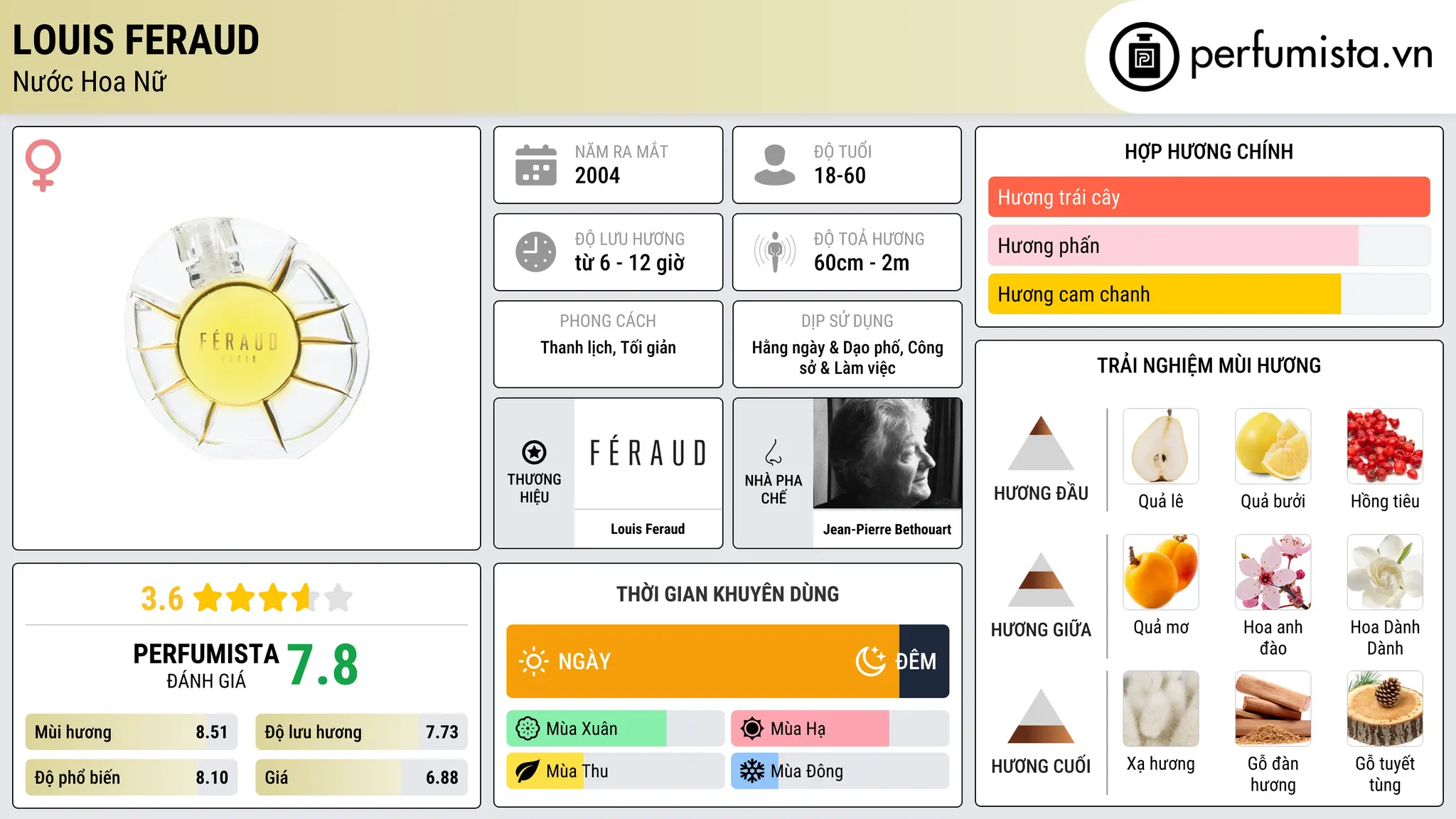Viewport: 1456px width, 819px height.
Task: Click the clock icon beside Độ lưu hương
Action: [536, 252]
